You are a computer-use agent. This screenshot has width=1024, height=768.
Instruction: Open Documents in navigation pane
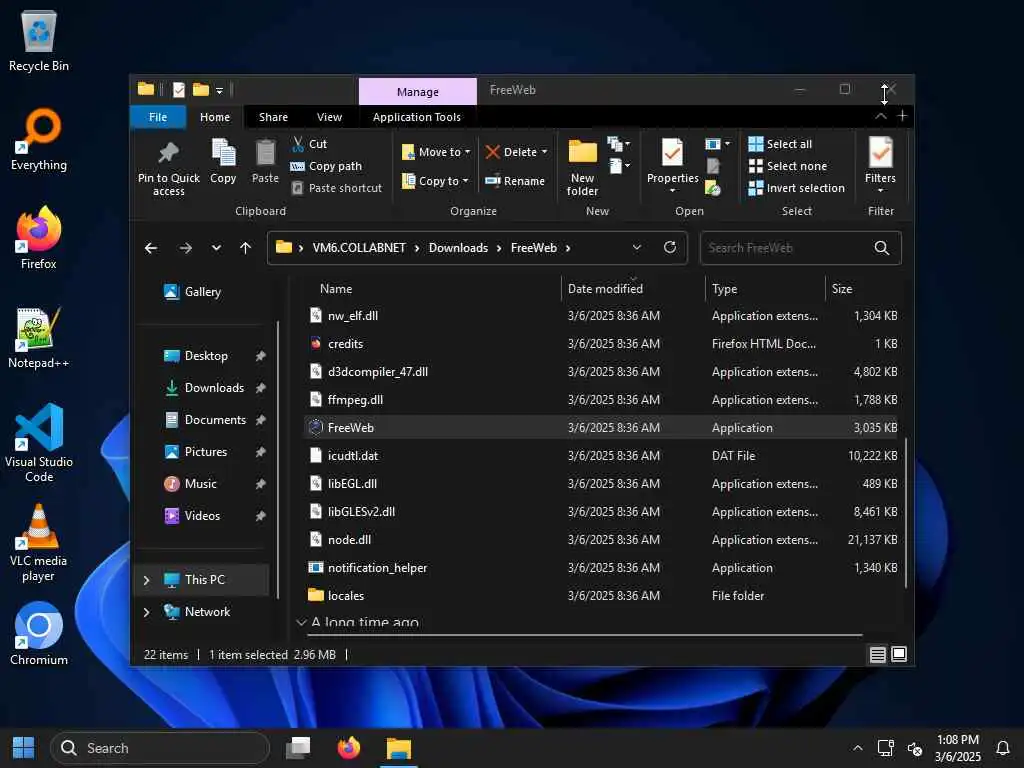point(215,420)
